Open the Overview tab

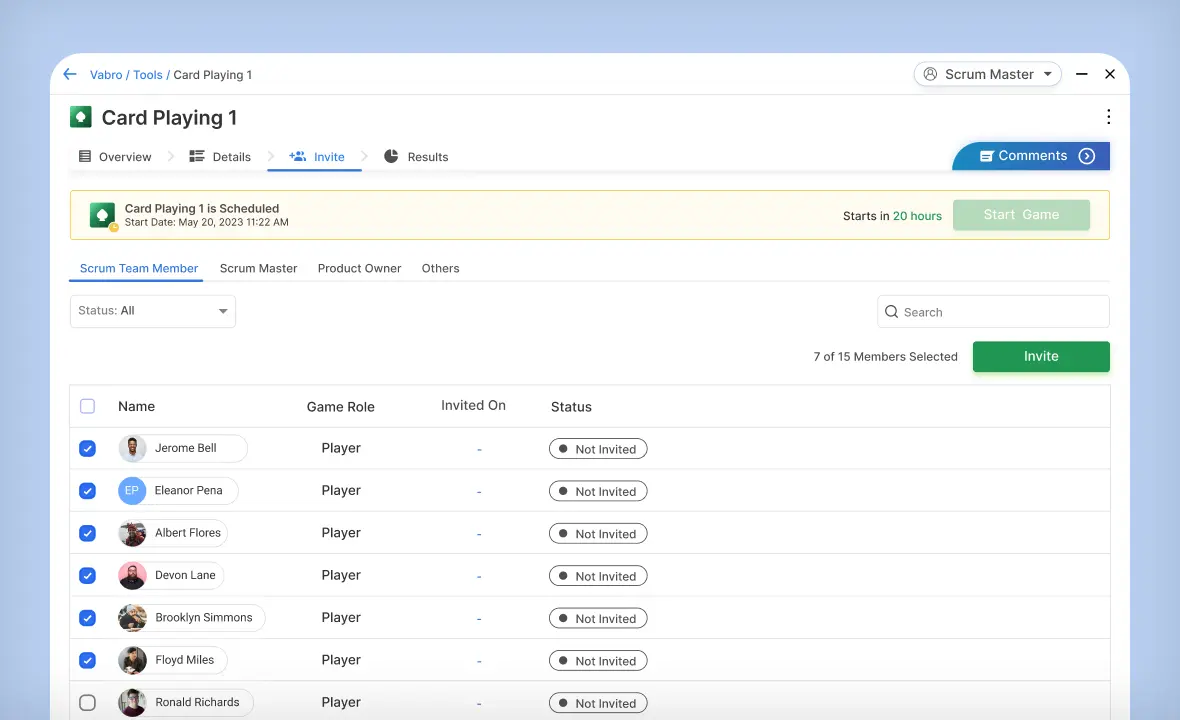[x=116, y=157]
